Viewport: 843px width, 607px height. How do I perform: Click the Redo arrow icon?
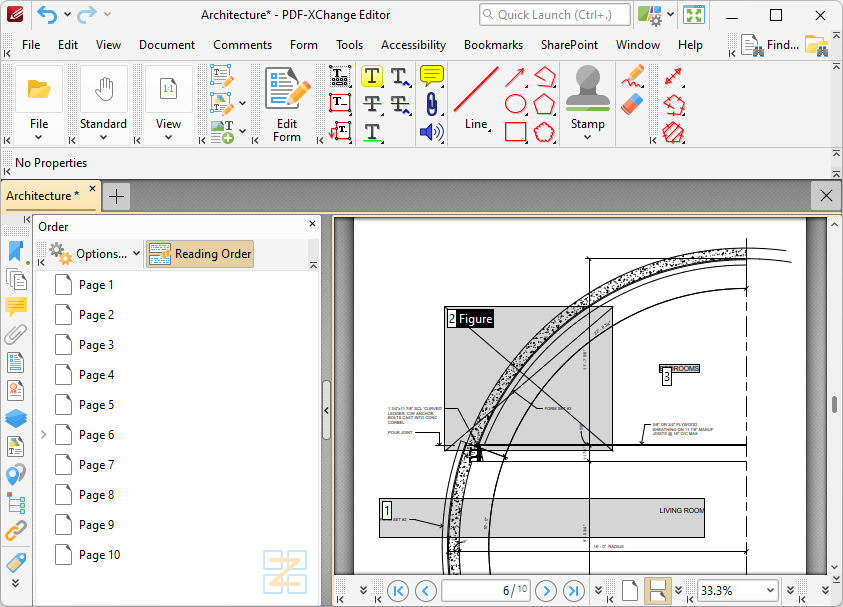[86, 15]
